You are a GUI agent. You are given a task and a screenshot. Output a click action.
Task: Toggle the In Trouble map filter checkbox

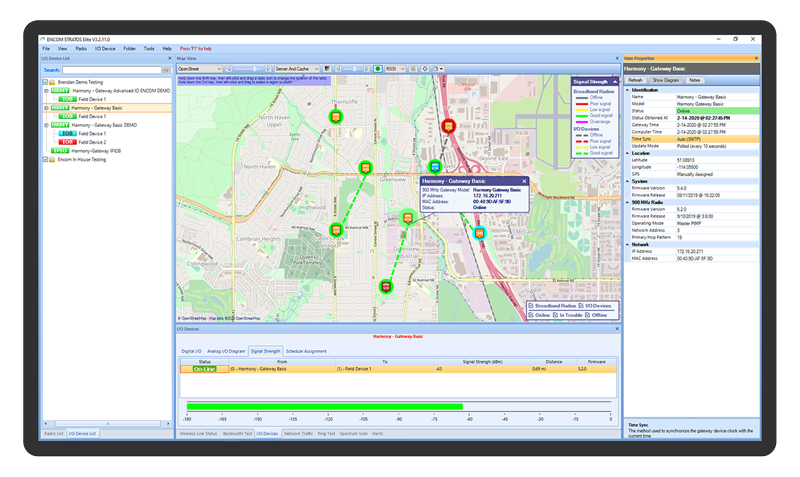click(556, 315)
